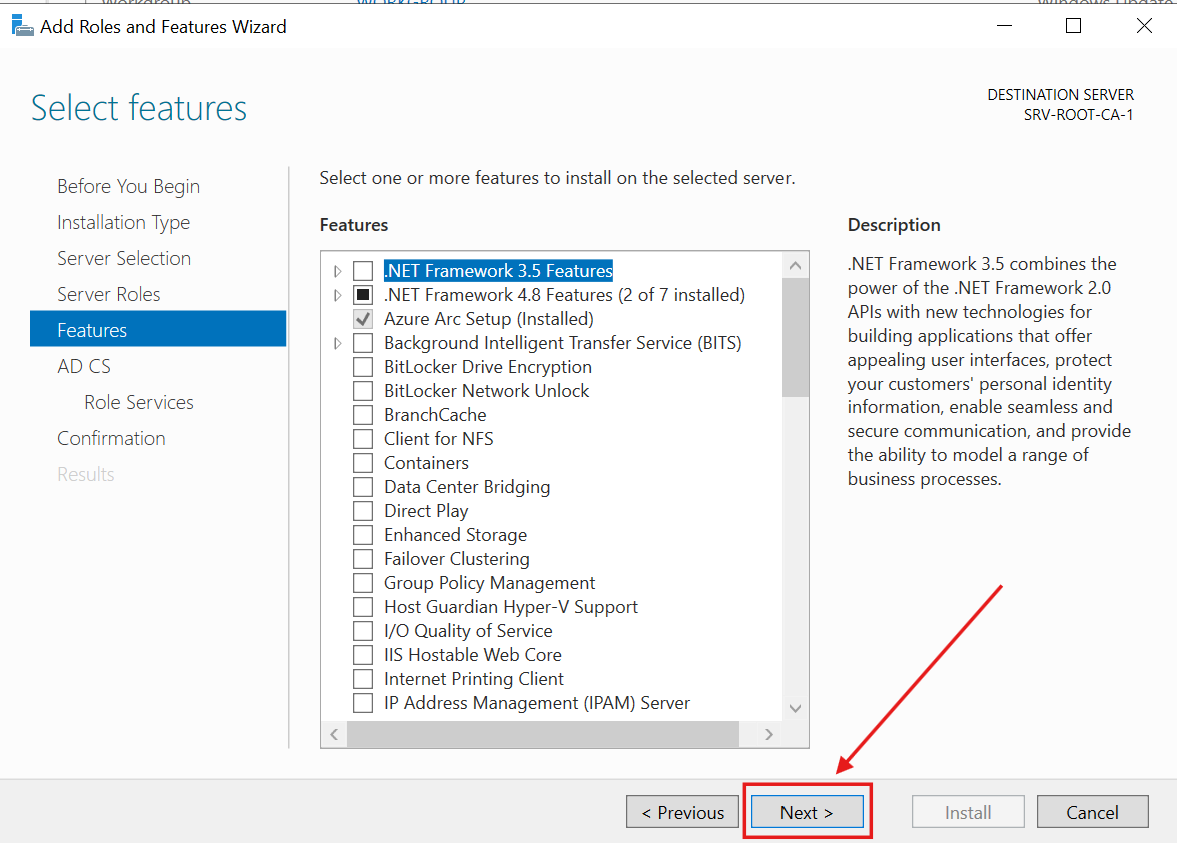This screenshot has height=843, width=1177.
Task: Click the Add Roles and Features Wizard icon
Action: [x=21, y=25]
